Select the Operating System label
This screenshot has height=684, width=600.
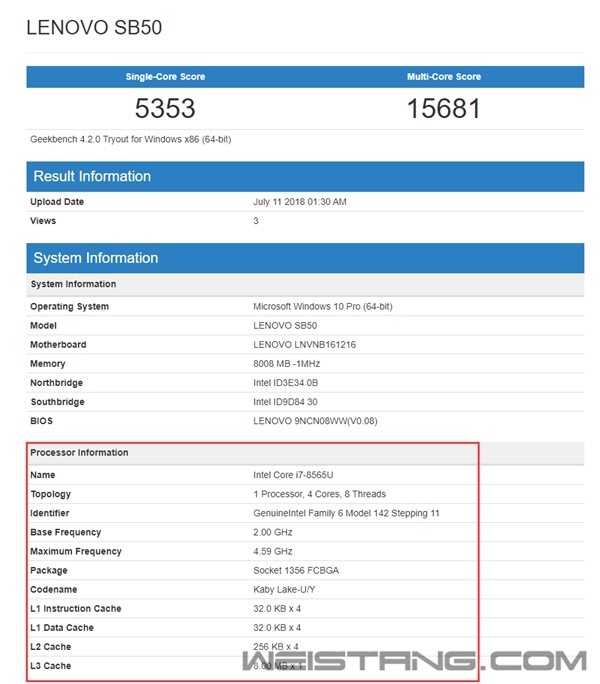click(69, 306)
